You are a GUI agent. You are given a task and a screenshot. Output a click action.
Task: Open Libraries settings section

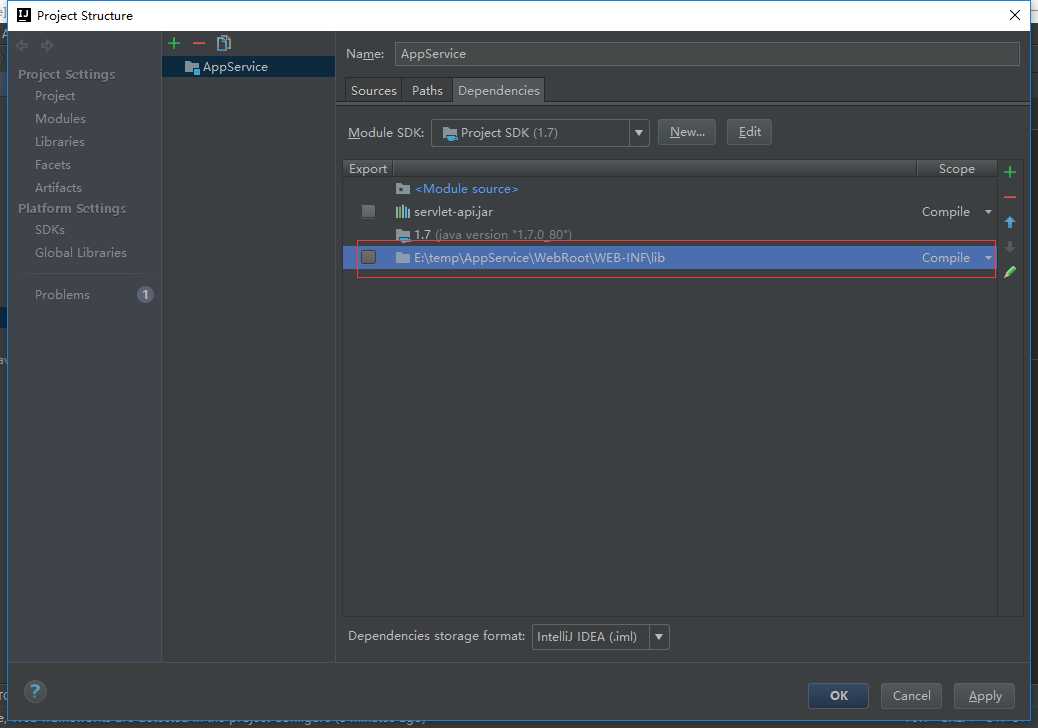coord(60,142)
